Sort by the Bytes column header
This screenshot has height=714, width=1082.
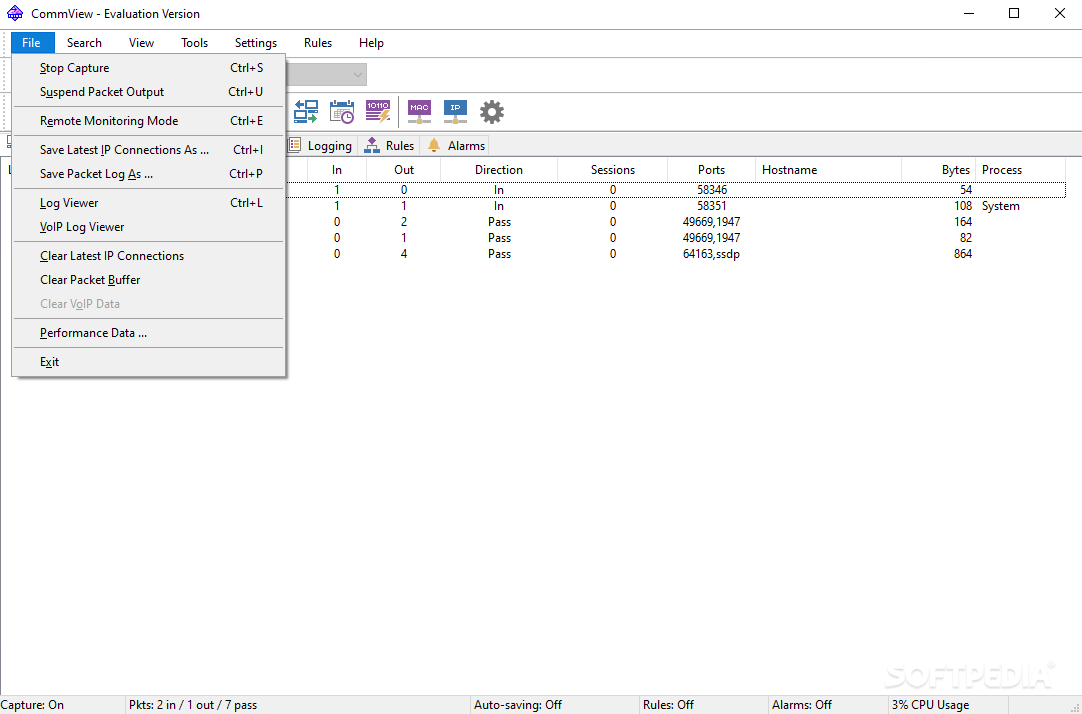(x=938, y=170)
